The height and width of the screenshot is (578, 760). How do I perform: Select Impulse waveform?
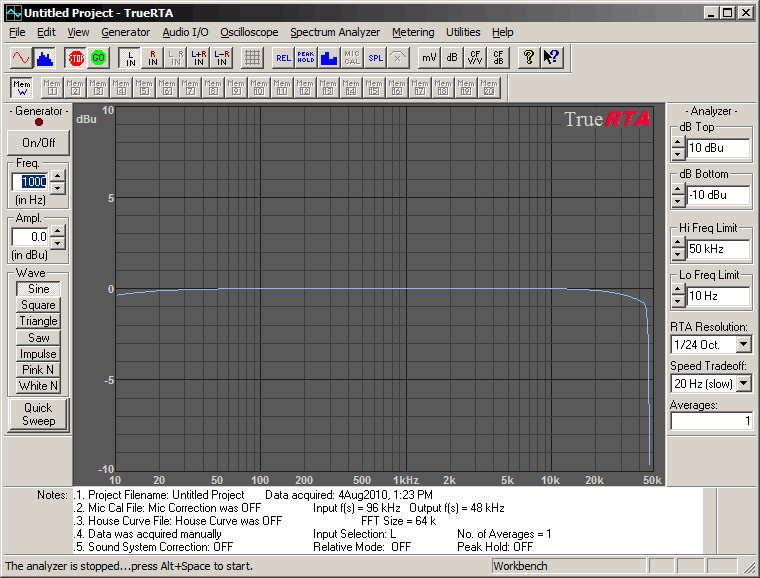[38, 354]
